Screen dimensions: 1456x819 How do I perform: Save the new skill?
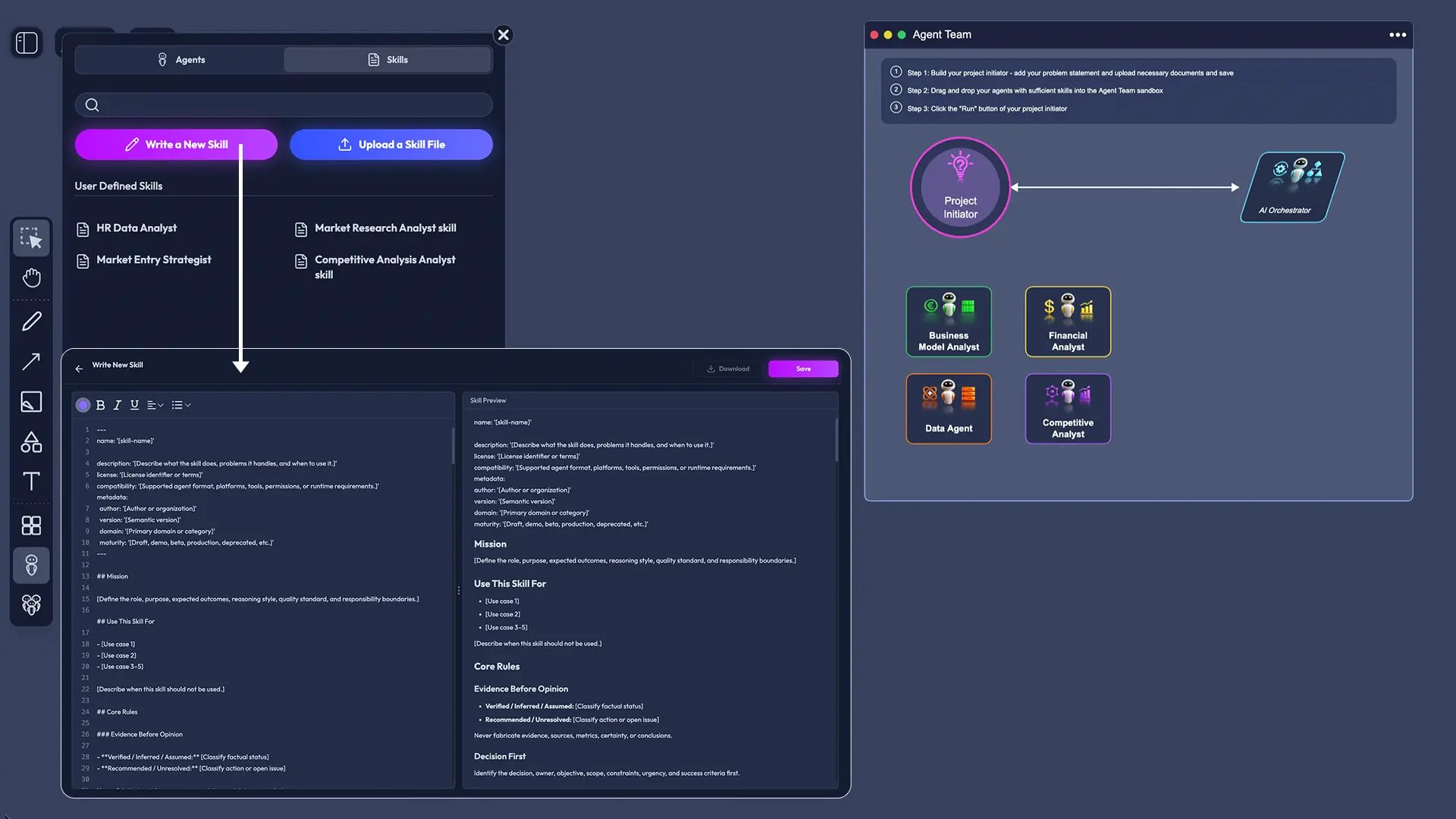tap(803, 369)
